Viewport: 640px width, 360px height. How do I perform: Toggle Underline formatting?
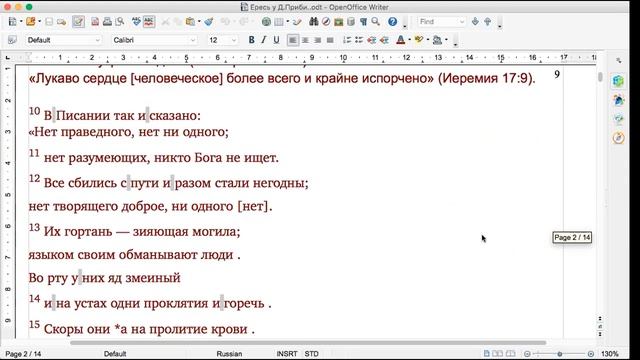coord(276,40)
